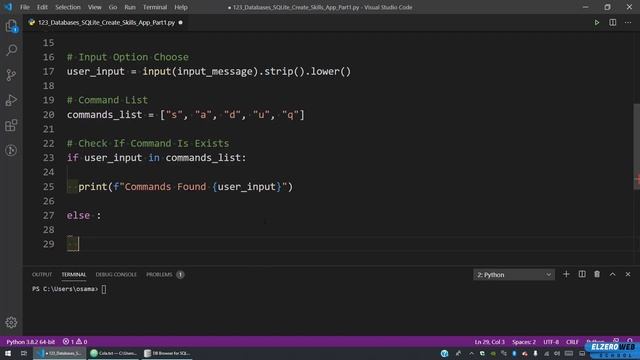Open the Help menu
Viewport: 640px width, 360px height.
point(181,7)
